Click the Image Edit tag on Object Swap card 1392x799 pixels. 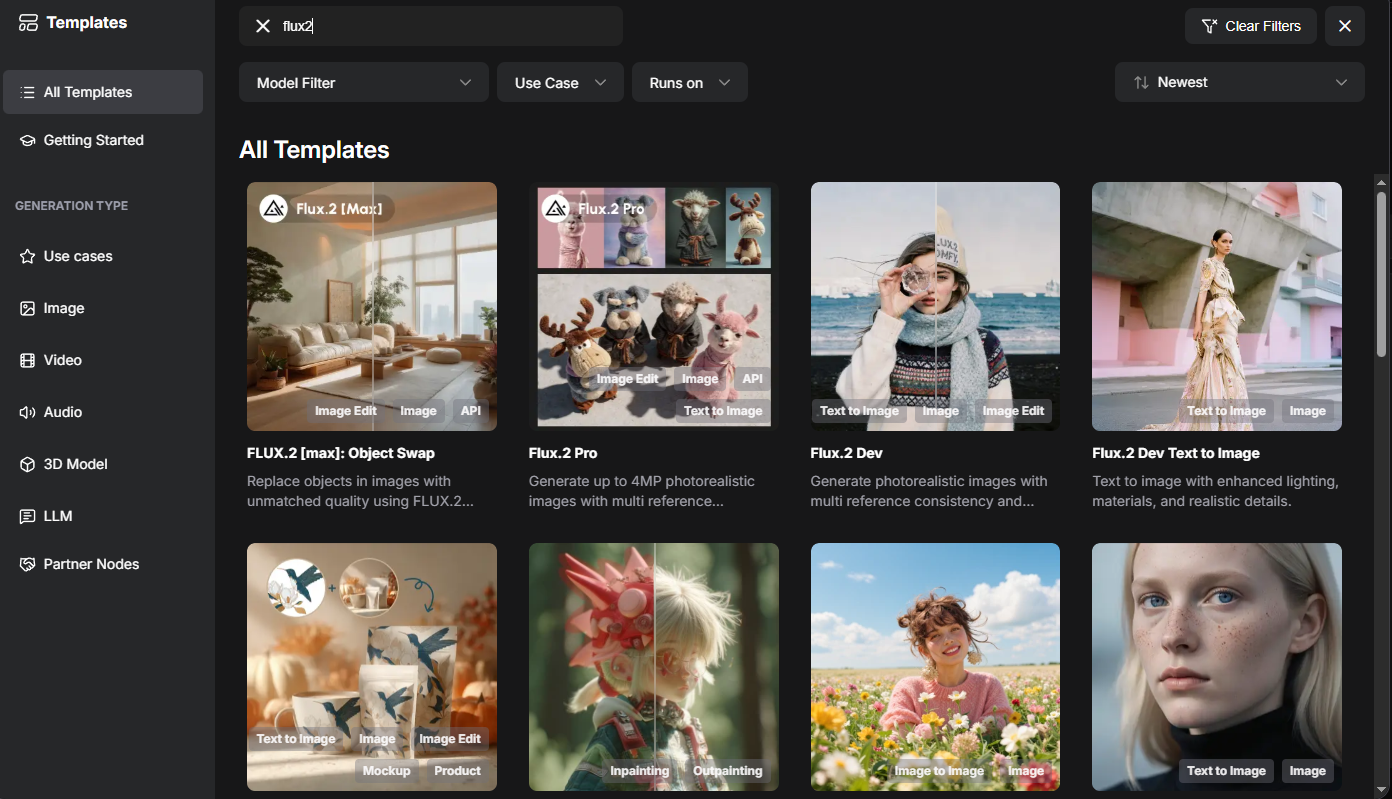point(346,411)
